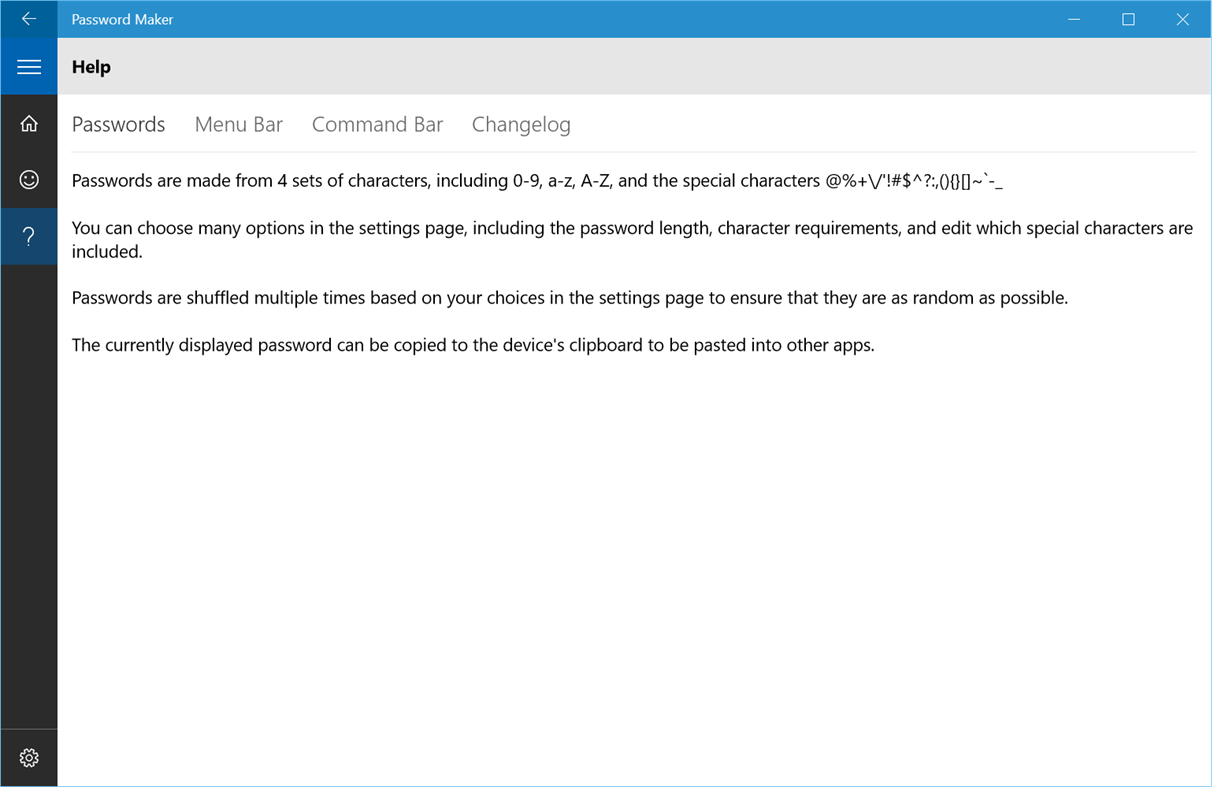Viewport: 1212px width, 787px height.
Task: Open the smiley face feedback page
Action: pos(29,179)
